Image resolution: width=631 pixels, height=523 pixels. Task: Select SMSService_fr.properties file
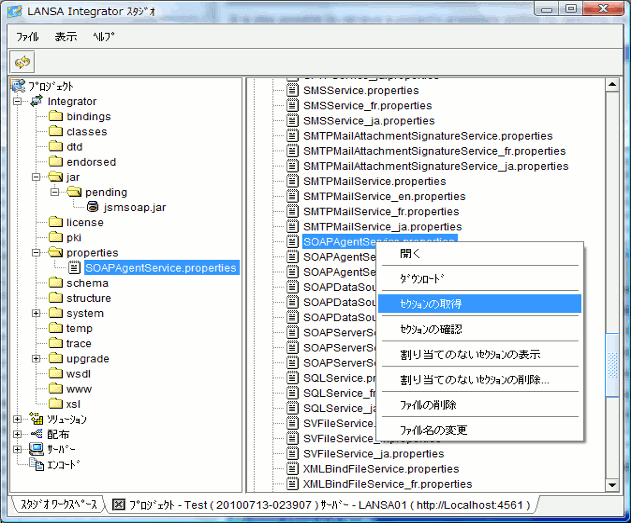pyautogui.click(x=367, y=105)
